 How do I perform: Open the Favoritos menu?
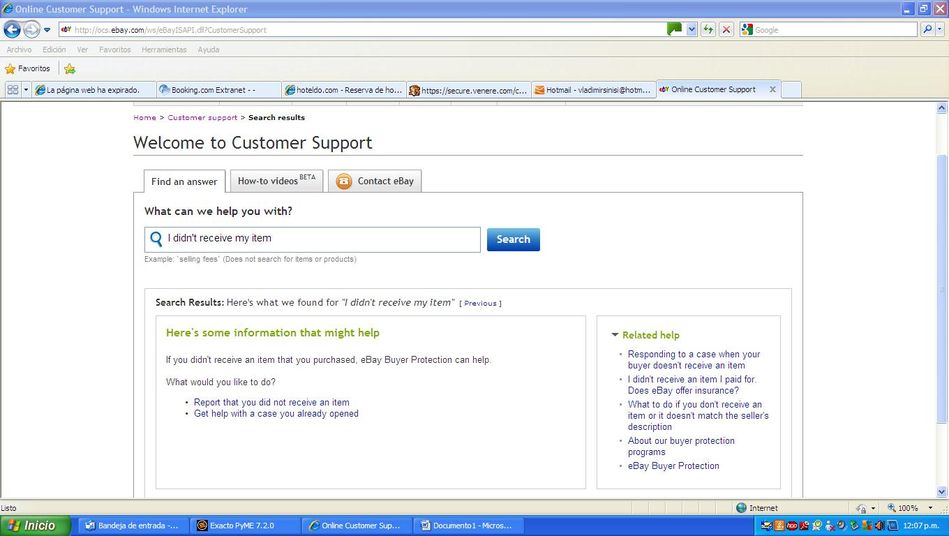[114, 50]
